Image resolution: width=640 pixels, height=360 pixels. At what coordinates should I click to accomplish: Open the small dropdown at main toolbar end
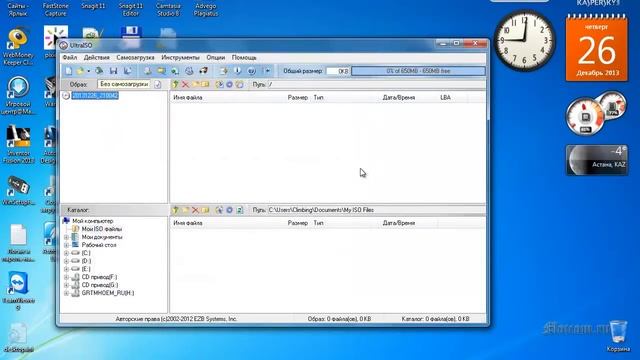[x=267, y=71]
